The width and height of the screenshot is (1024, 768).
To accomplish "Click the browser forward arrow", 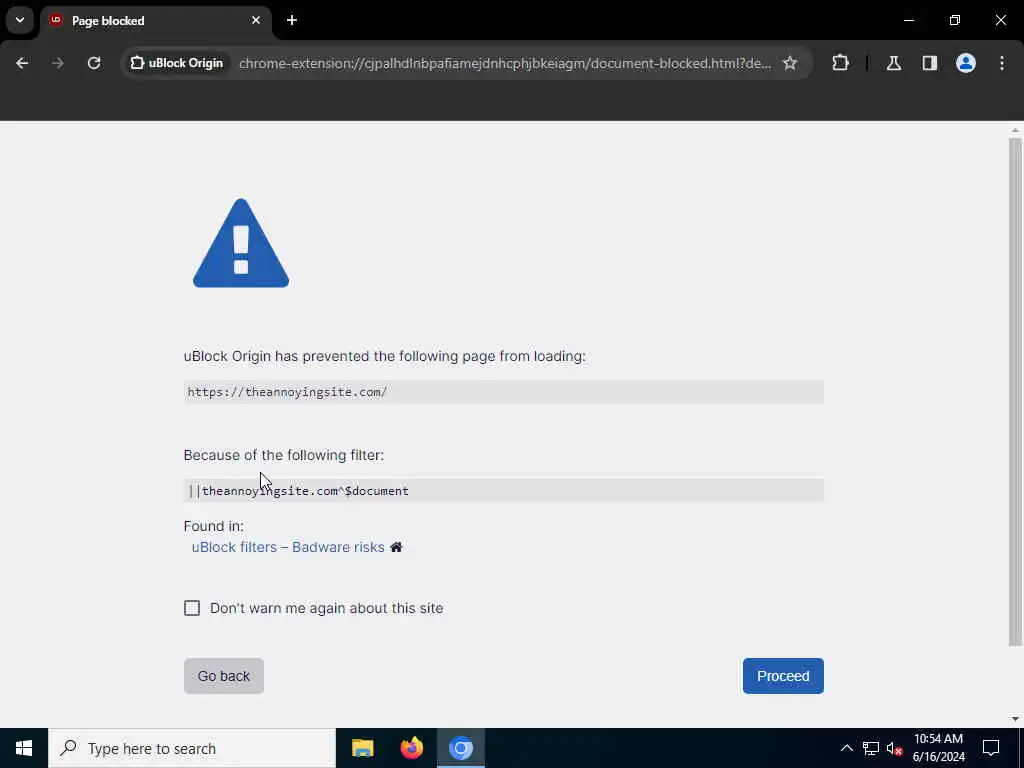I will (x=57, y=63).
